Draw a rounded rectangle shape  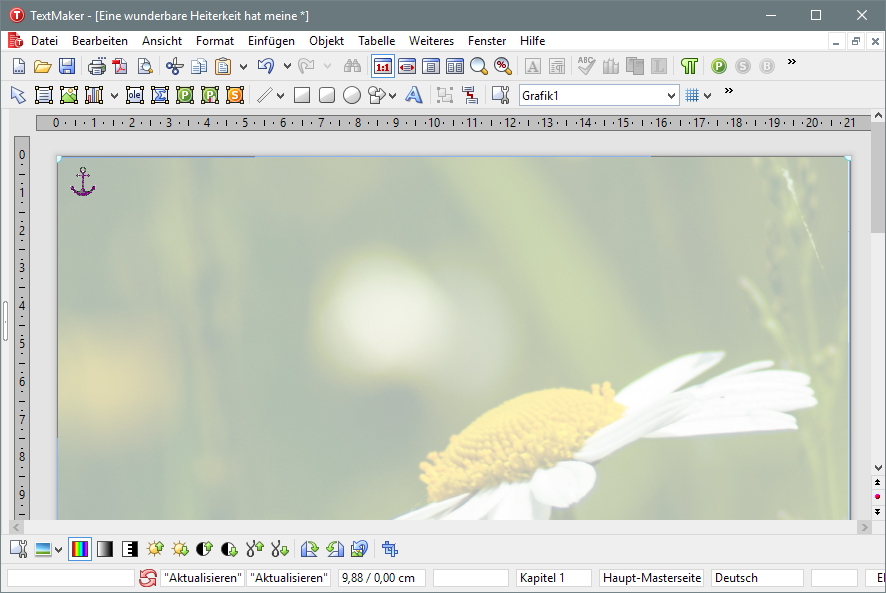327,95
